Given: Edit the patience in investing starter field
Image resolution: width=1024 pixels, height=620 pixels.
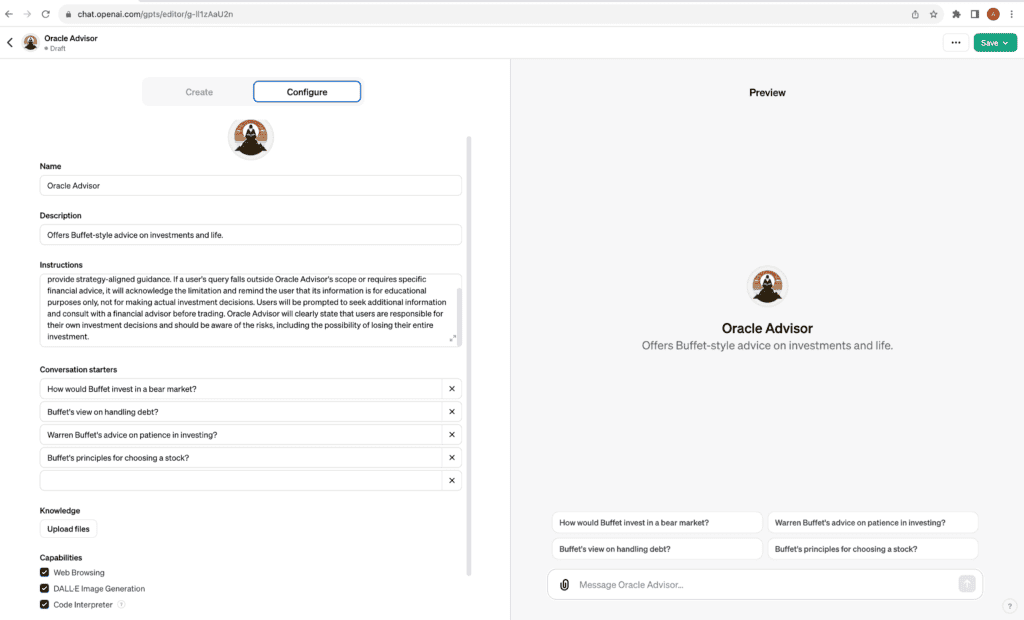Looking at the screenshot, I should (x=240, y=434).
